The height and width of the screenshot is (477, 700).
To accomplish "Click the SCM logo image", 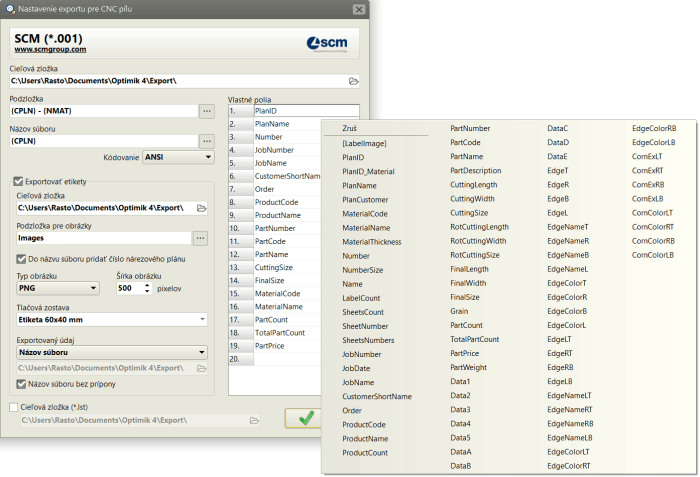I will [x=327, y=43].
